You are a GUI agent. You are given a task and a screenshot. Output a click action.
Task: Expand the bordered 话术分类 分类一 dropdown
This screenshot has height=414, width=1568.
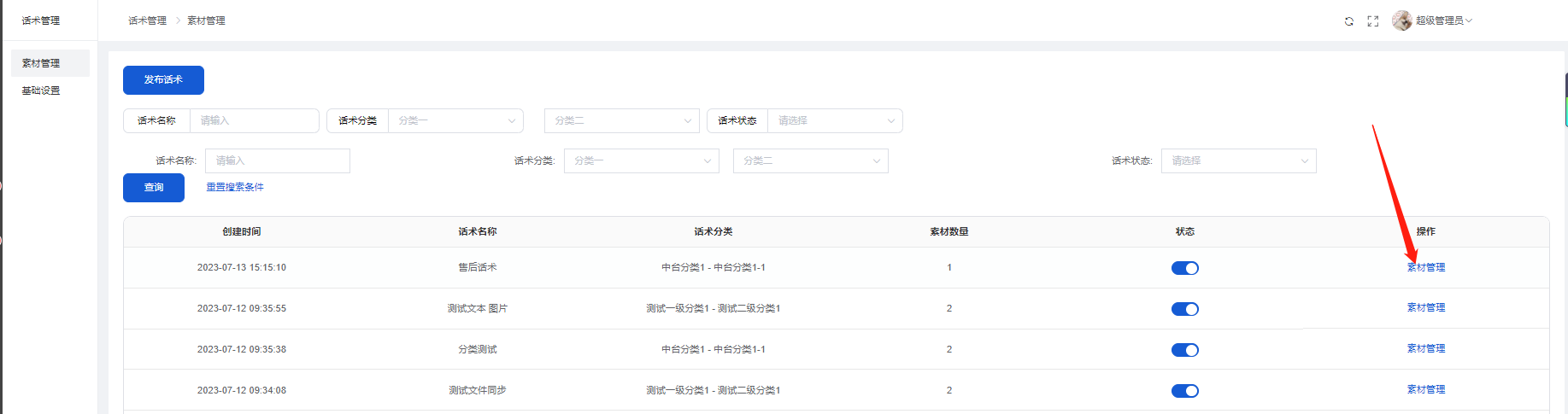point(455,121)
